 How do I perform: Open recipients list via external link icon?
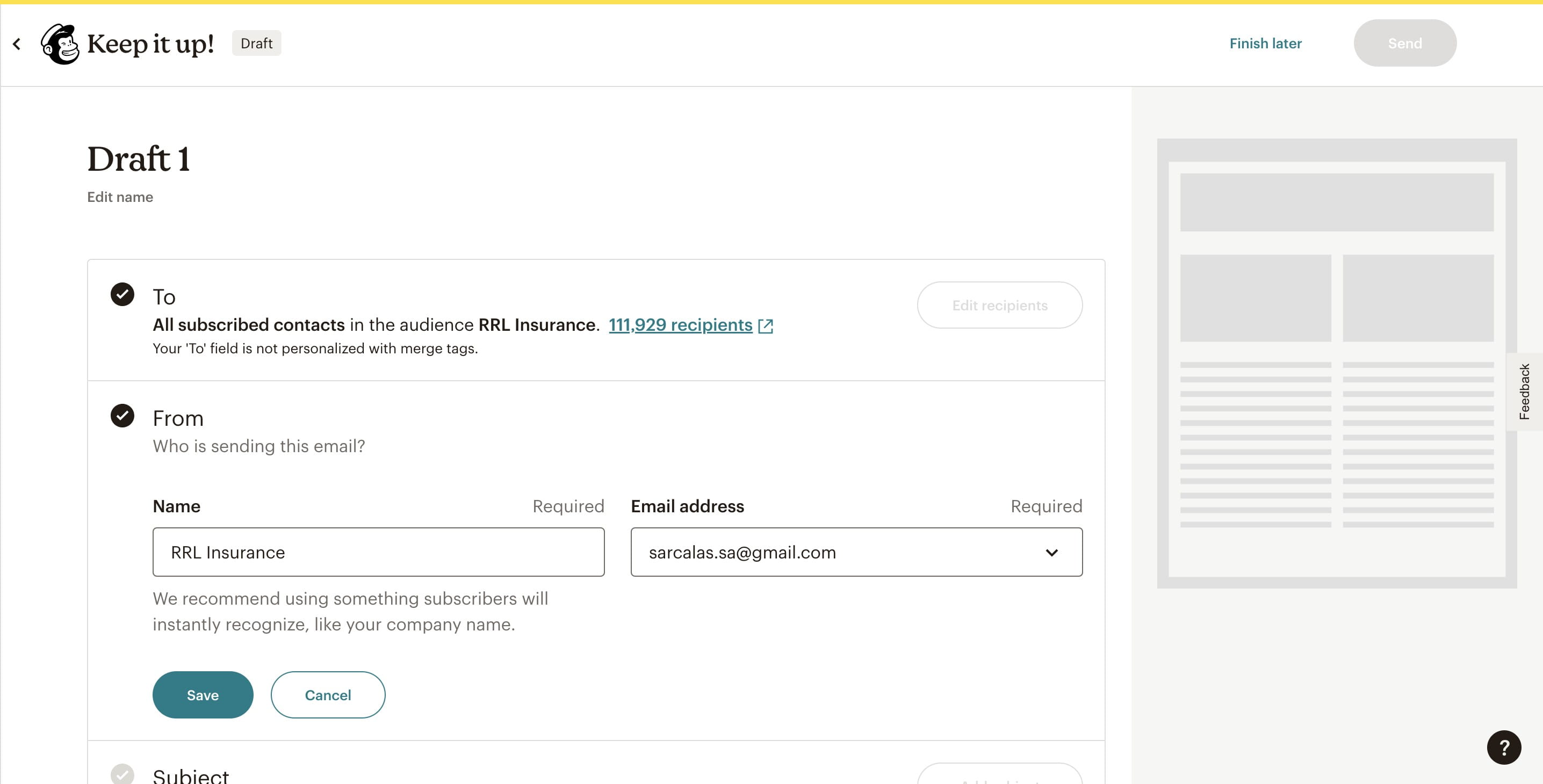click(766, 325)
